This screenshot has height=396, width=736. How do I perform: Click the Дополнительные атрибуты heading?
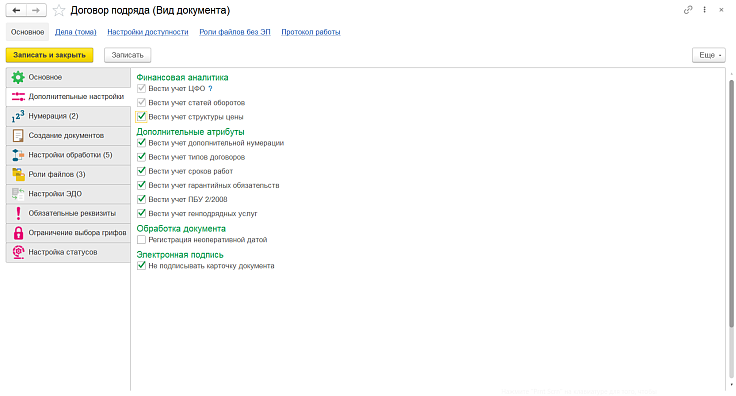[x=190, y=132]
